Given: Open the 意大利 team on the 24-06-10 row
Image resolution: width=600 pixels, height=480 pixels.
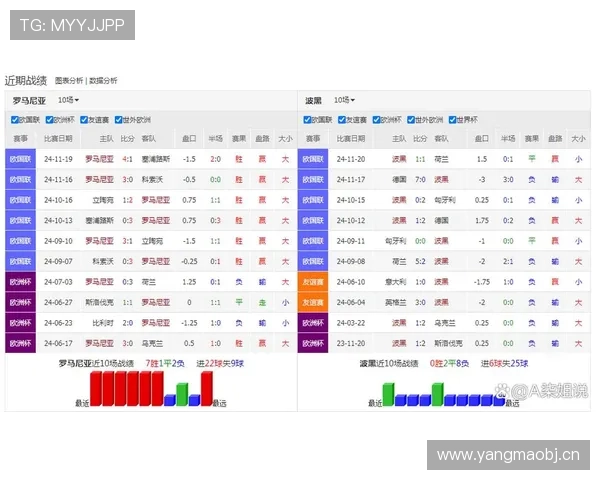Looking at the screenshot, I should click(396, 282).
